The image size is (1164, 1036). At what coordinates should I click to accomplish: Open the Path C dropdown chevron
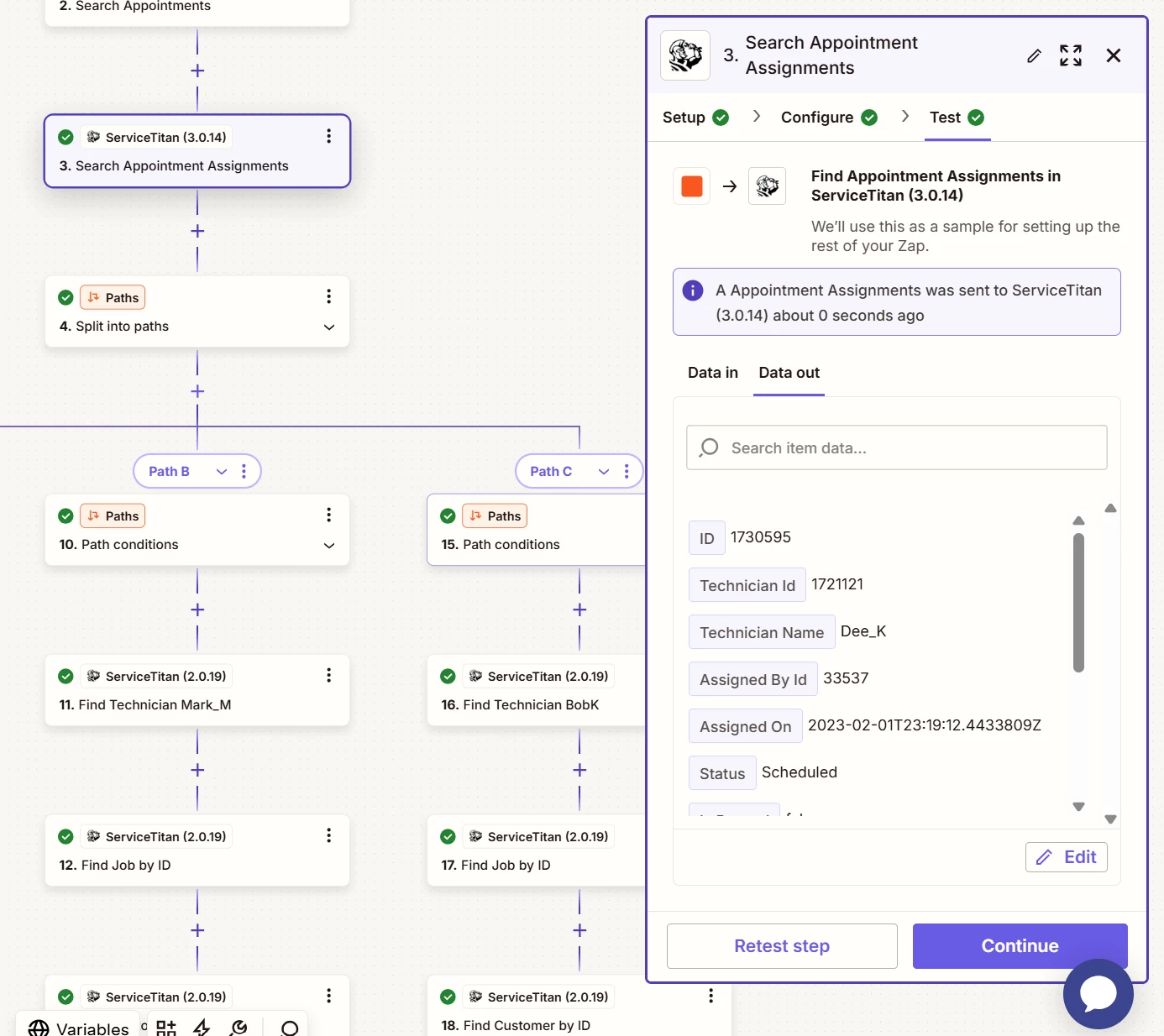point(604,471)
